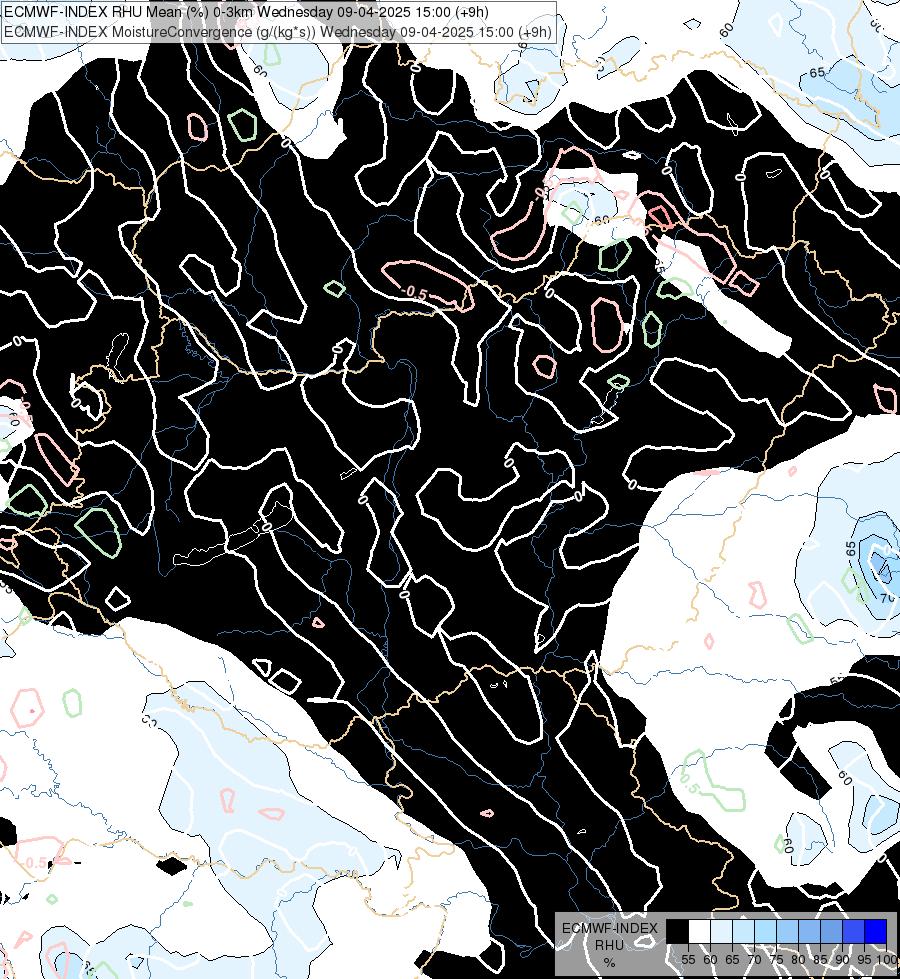Select the 65-70 legend swatch
The height and width of the screenshot is (979, 900).
743,931
